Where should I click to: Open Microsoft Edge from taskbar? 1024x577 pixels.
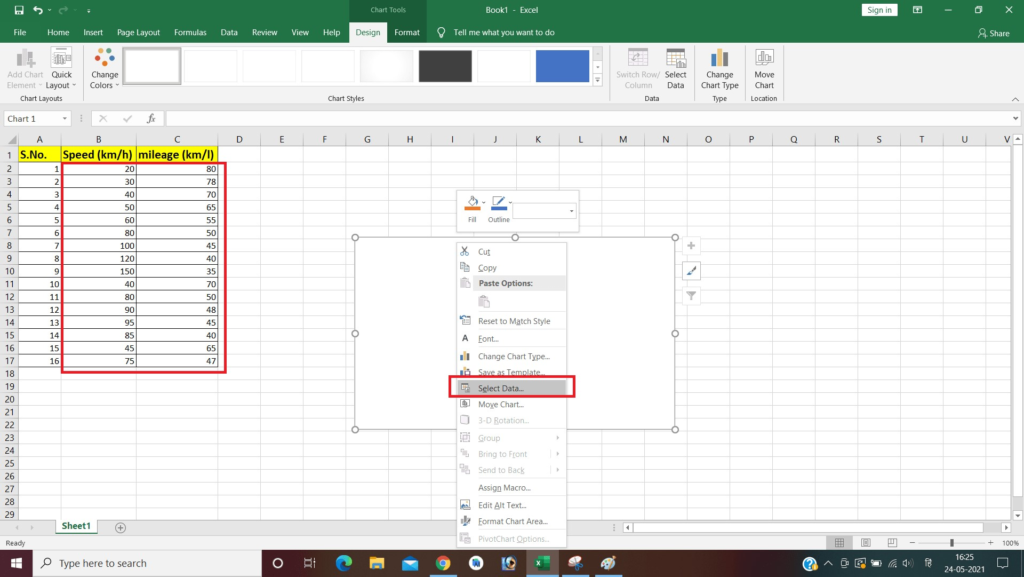coord(344,563)
